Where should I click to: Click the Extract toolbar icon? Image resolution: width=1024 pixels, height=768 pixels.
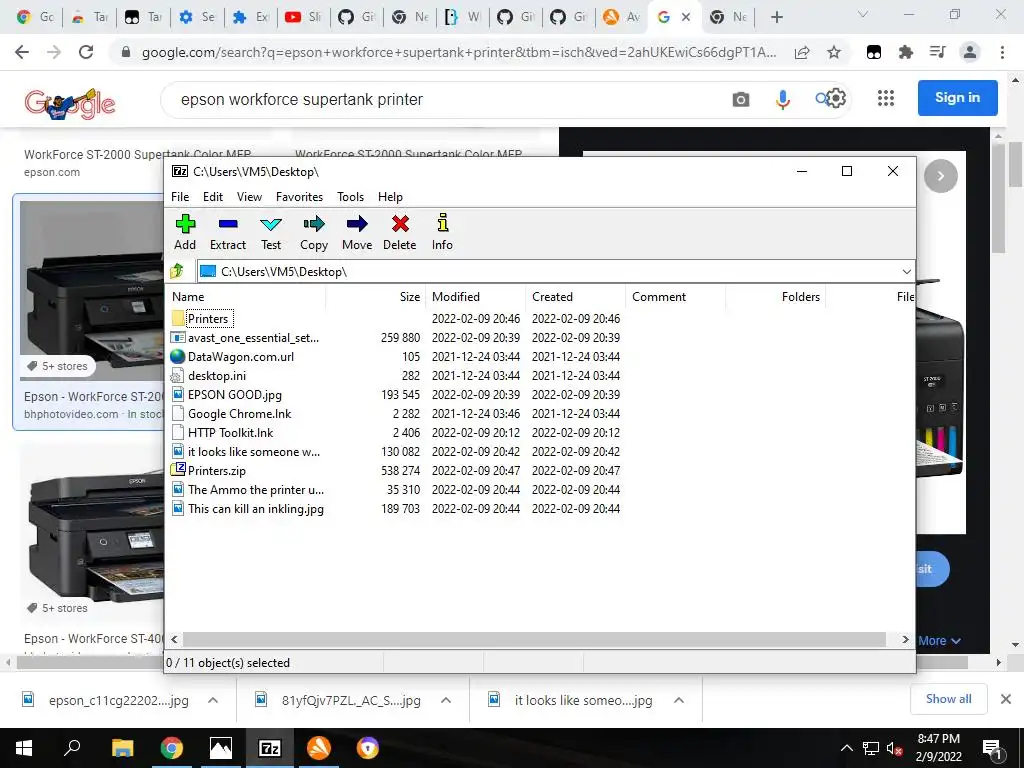pos(228,232)
